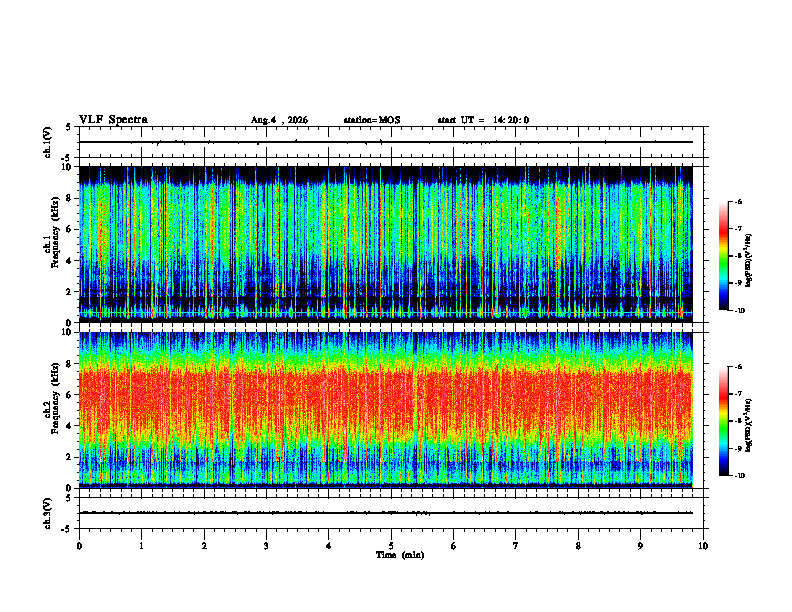Click the "ch.1(V)" waveform axis label
Image resolution: width=792 pixels, height=612 pixels.
[48, 142]
